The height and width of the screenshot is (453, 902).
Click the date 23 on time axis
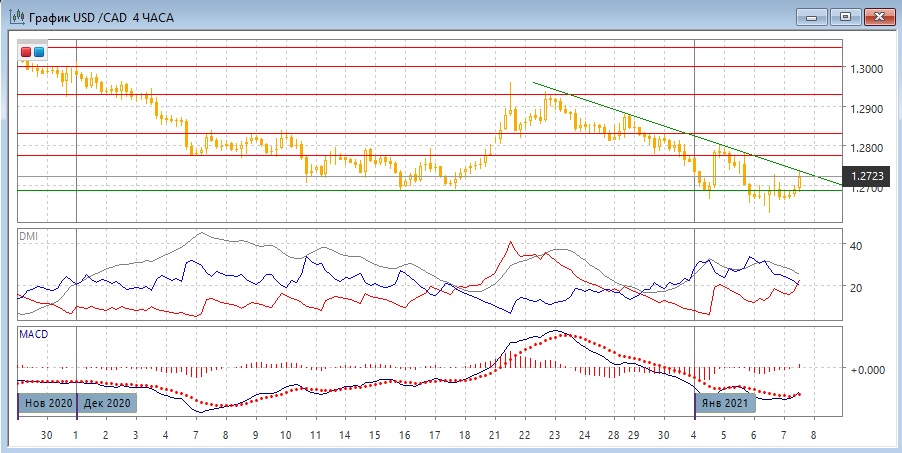555,436
